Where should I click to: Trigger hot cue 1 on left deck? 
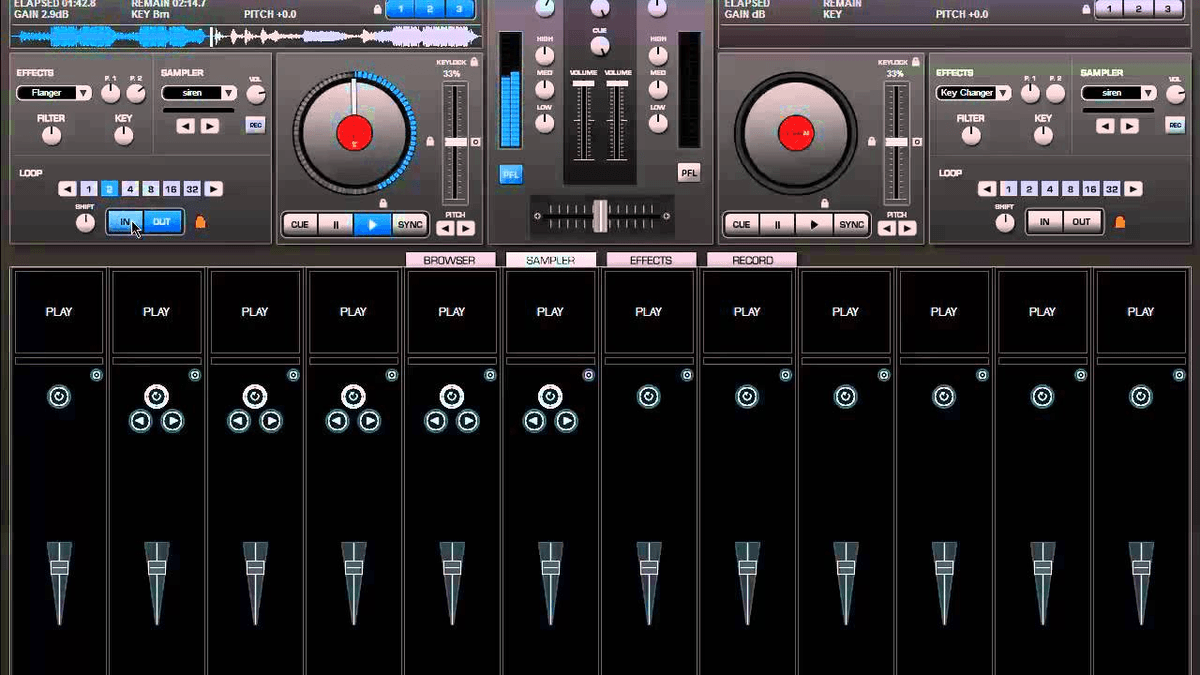401,9
